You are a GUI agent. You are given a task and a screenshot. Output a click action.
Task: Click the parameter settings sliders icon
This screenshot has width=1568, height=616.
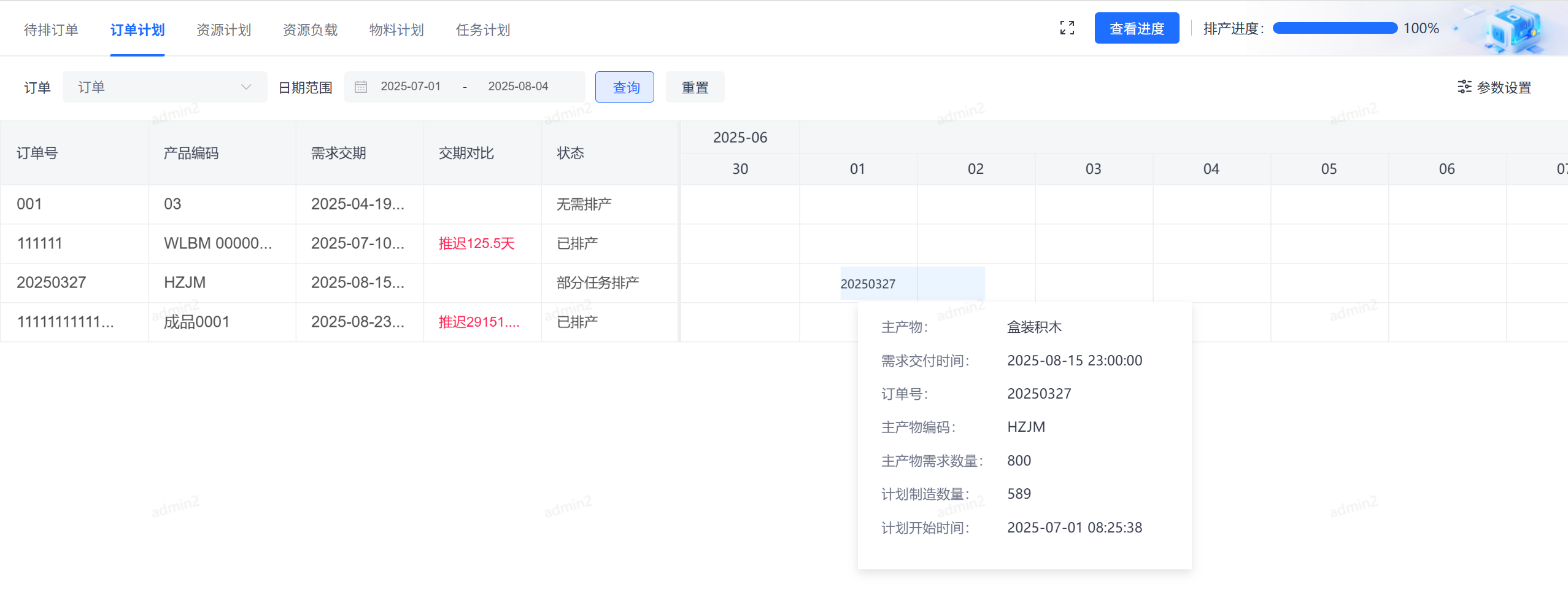1464,87
